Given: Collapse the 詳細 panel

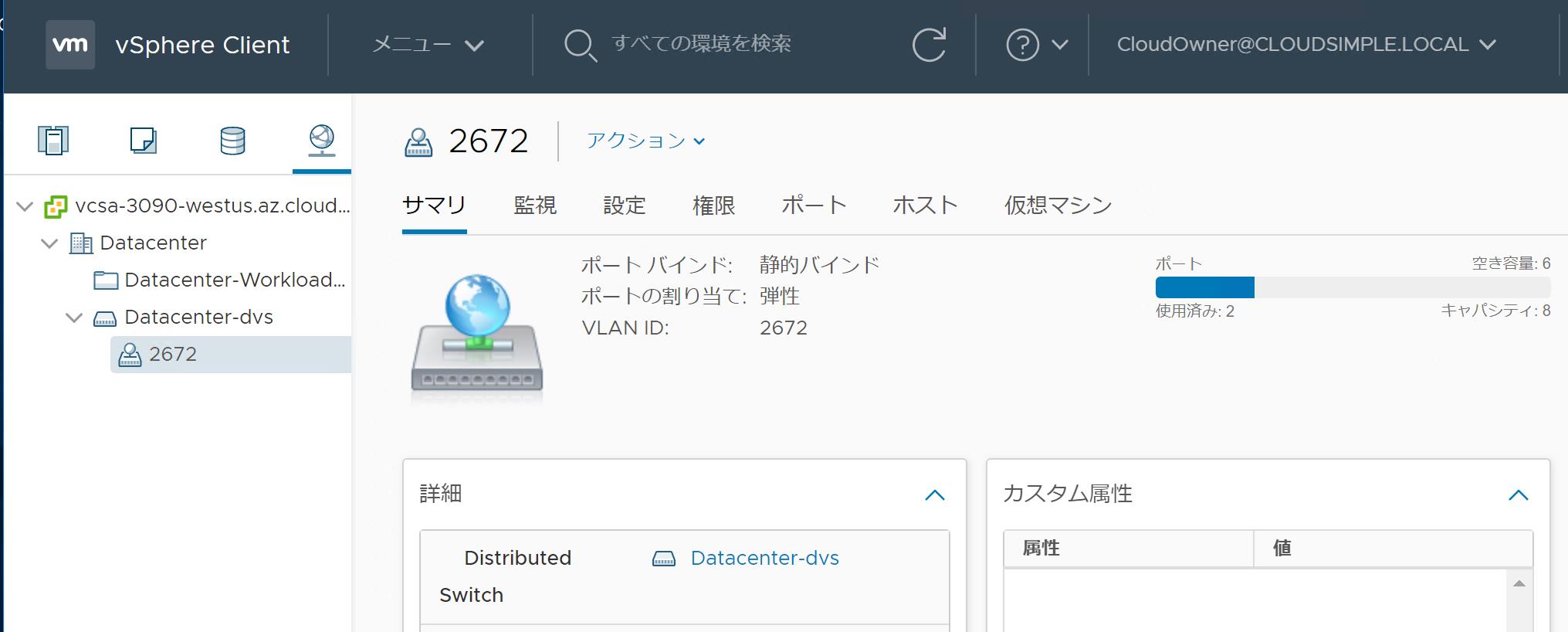Looking at the screenshot, I should click(935, 494).
